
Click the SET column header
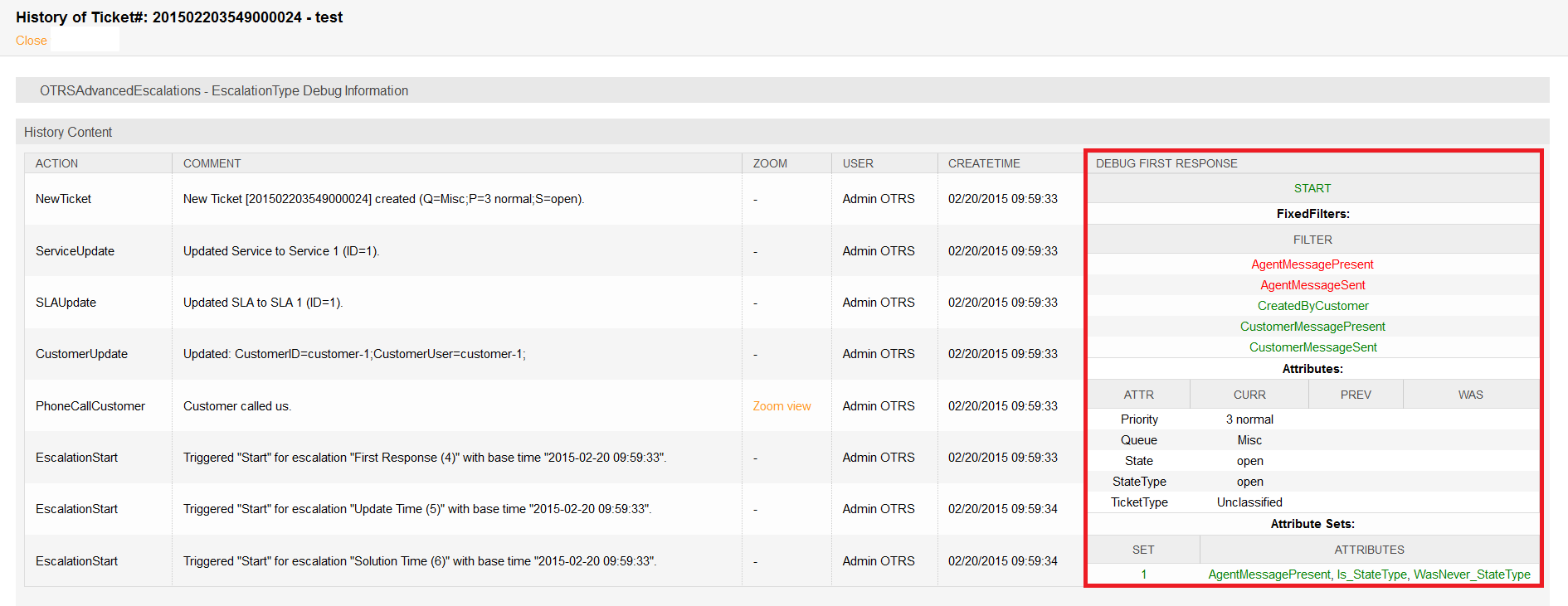pos(1143,550)
